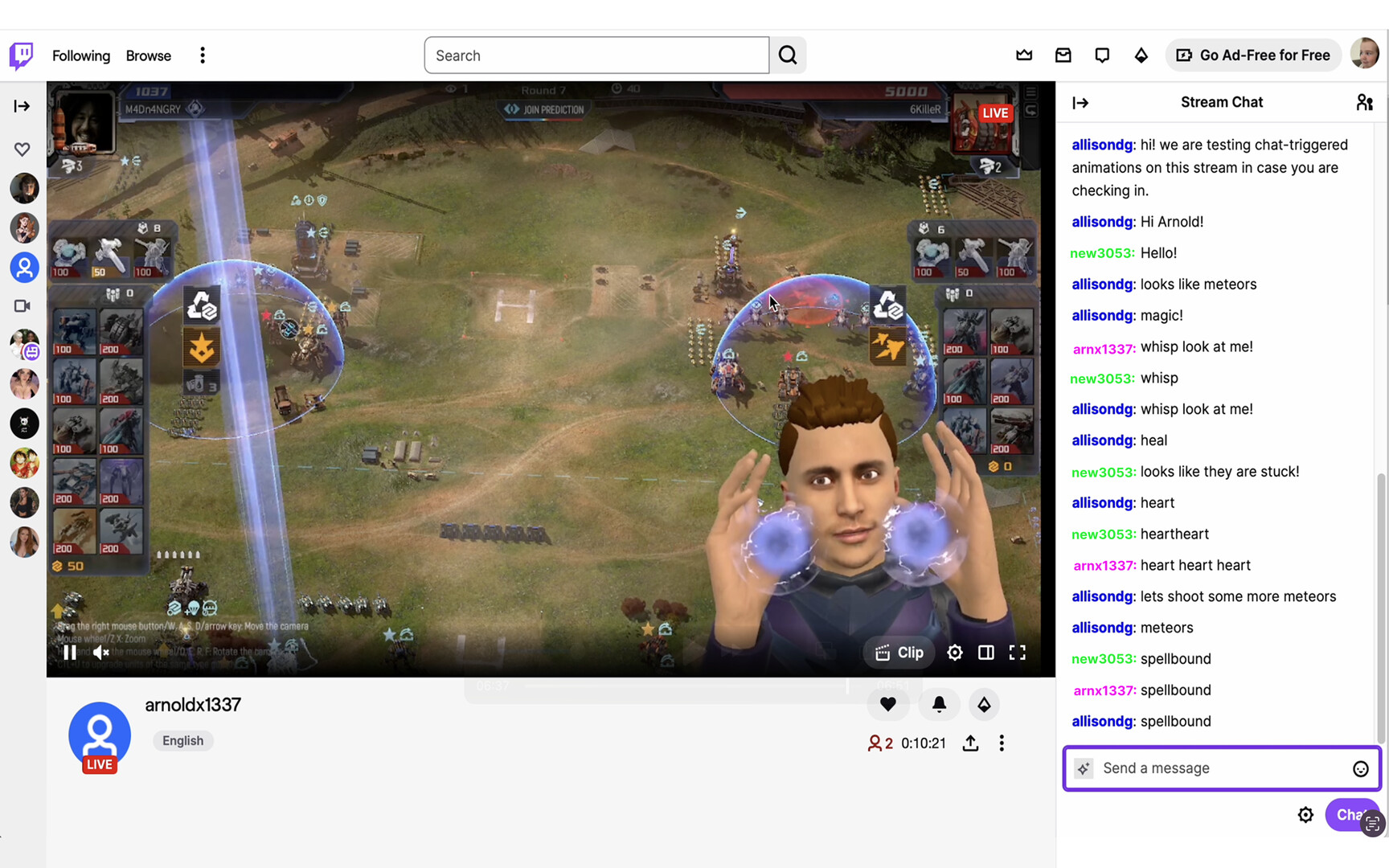The image size is (1389, 868).
Task: Click the crown subscriptions icon
Action: [1024, 55]
